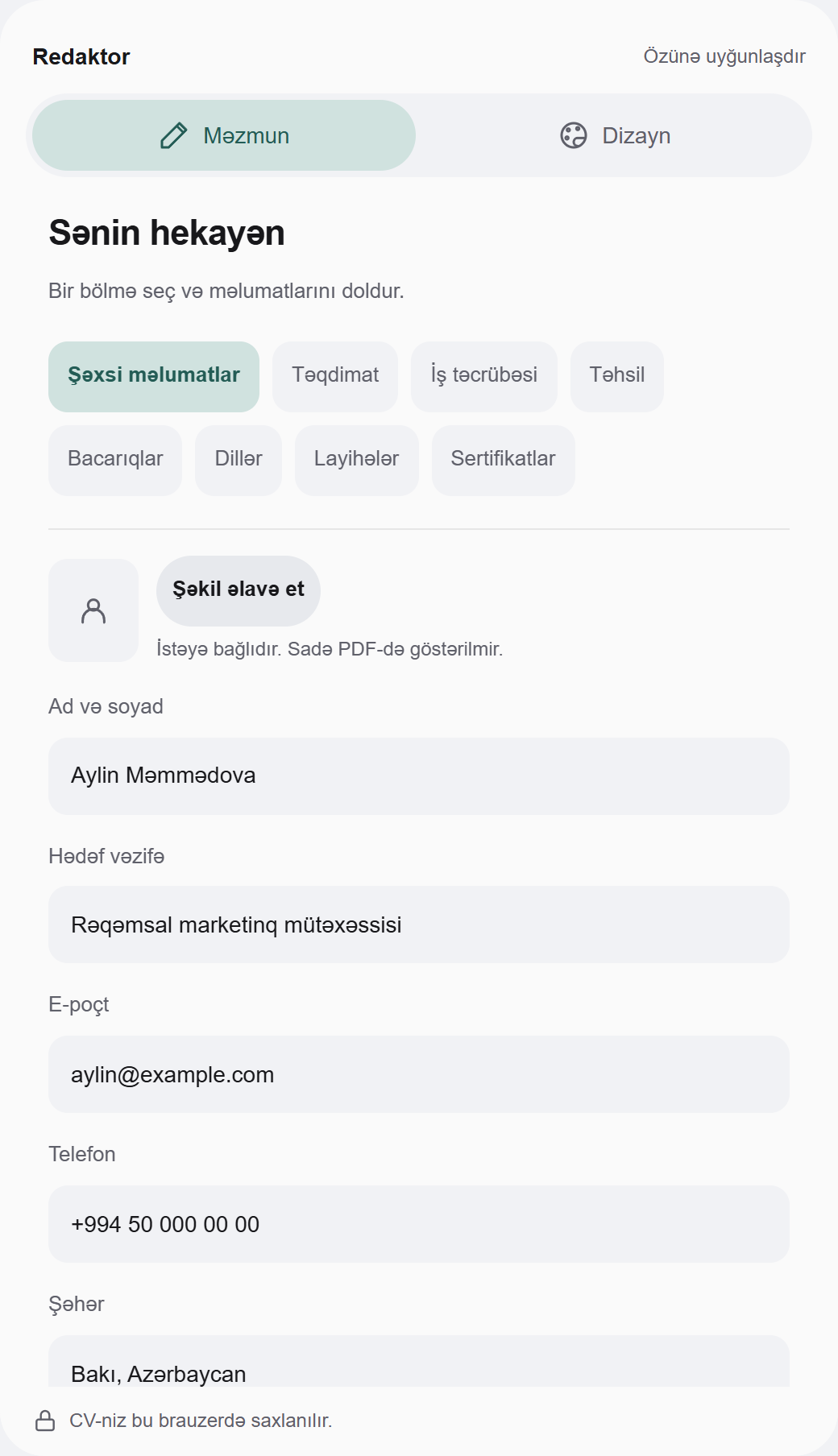This screenshot has height=1456, width=838.
Task: Open the Bacarıqlar section
Action: pyautogui.click(x=115, y=461)
